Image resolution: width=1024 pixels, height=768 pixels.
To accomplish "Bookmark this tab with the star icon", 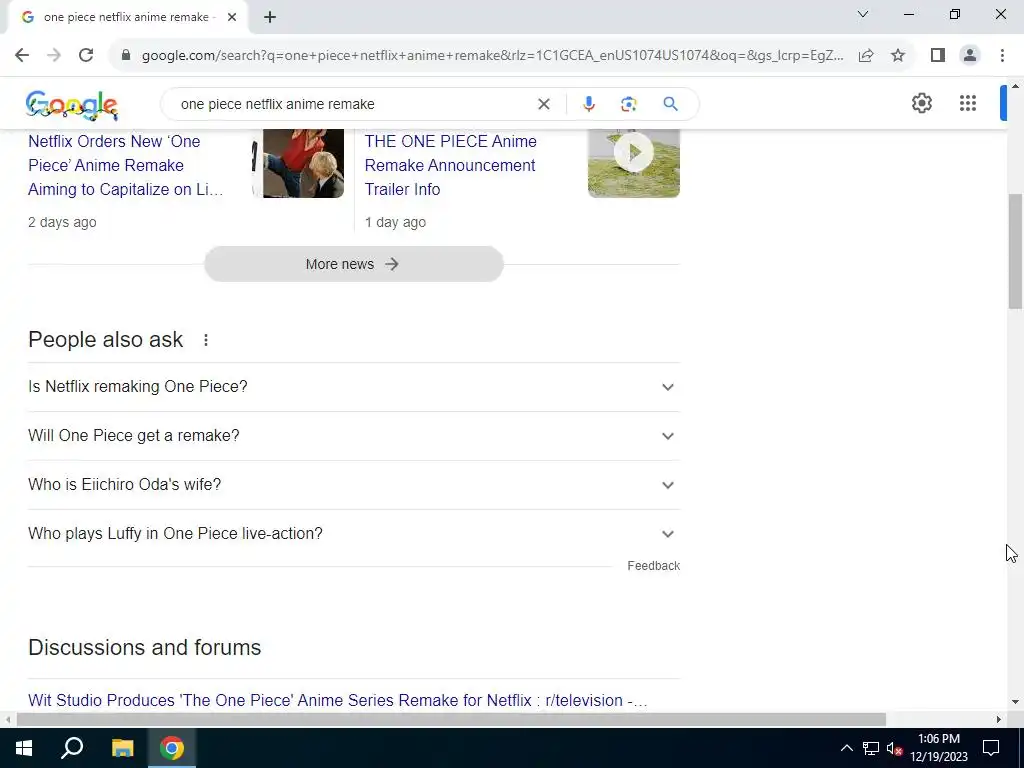I will click(898, 56).
